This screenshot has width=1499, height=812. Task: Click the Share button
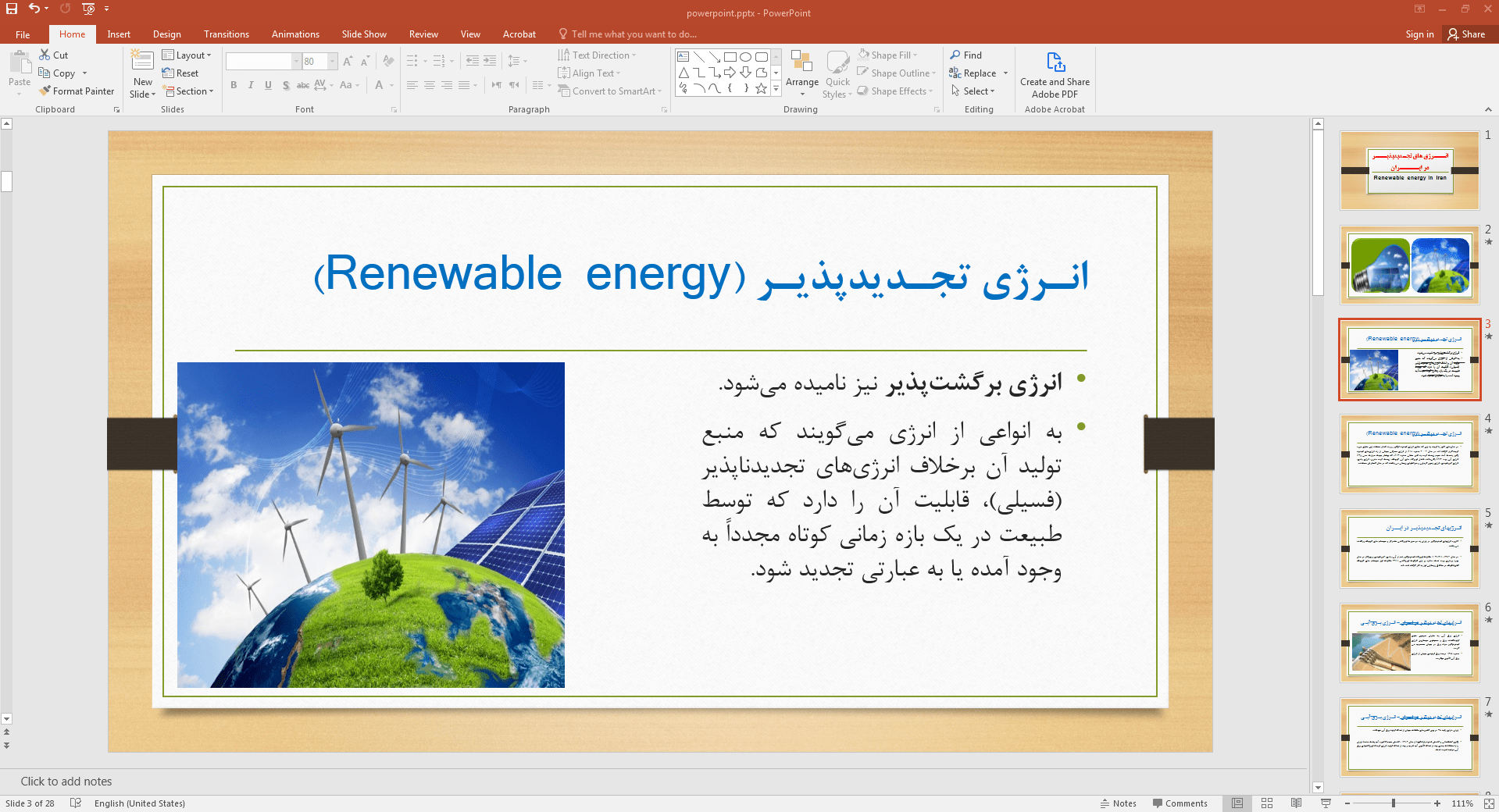(x=1466, y=34)
